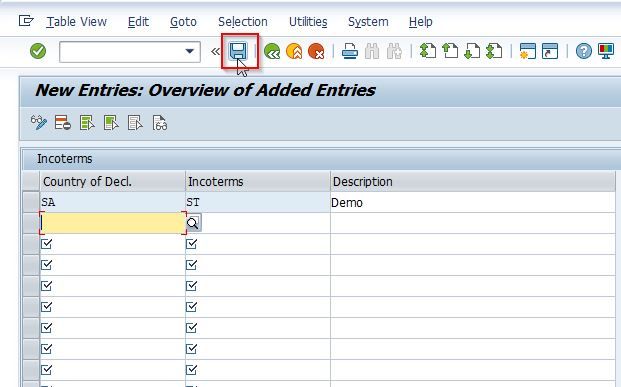Screen dimensions: 621x387
Task: Click the document with glasses icon
Action: coord(160,123)
